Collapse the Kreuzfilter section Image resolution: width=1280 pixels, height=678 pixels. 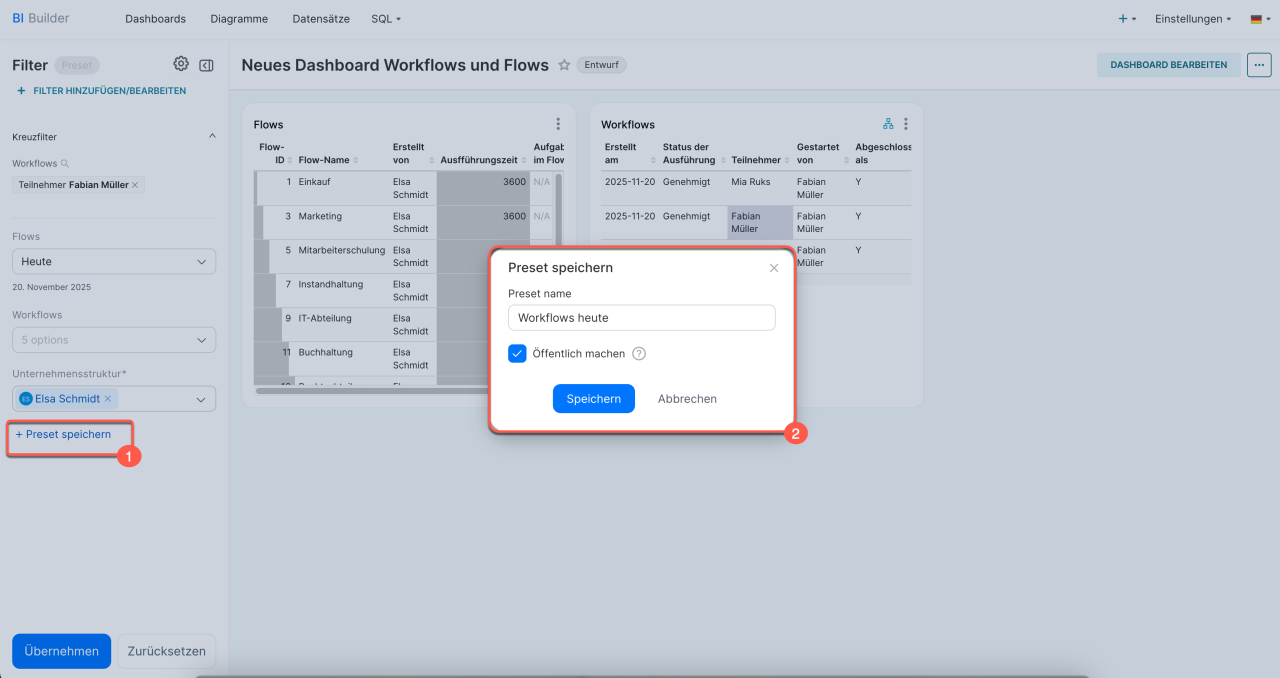pyautogui.click(x=211, y=136)
